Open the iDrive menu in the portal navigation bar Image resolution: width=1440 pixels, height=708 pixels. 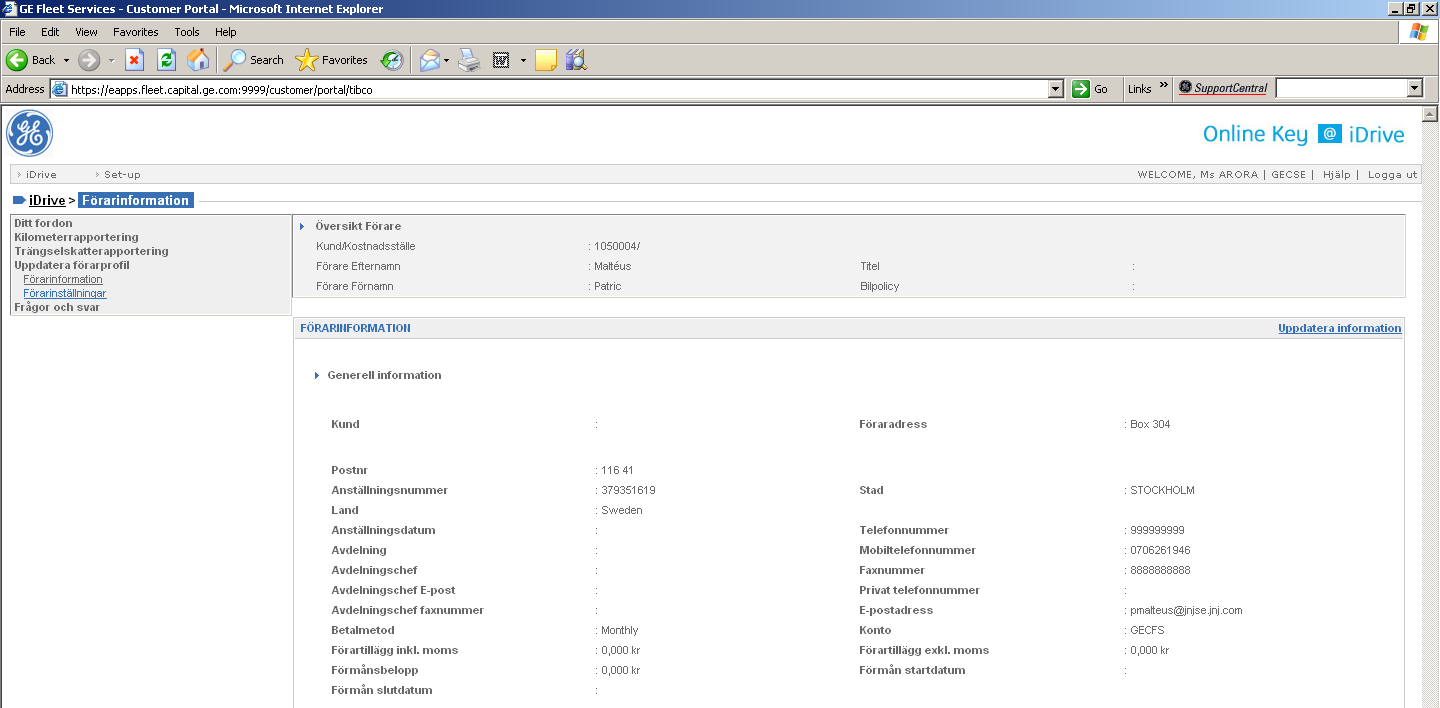[x=41, y=174]
